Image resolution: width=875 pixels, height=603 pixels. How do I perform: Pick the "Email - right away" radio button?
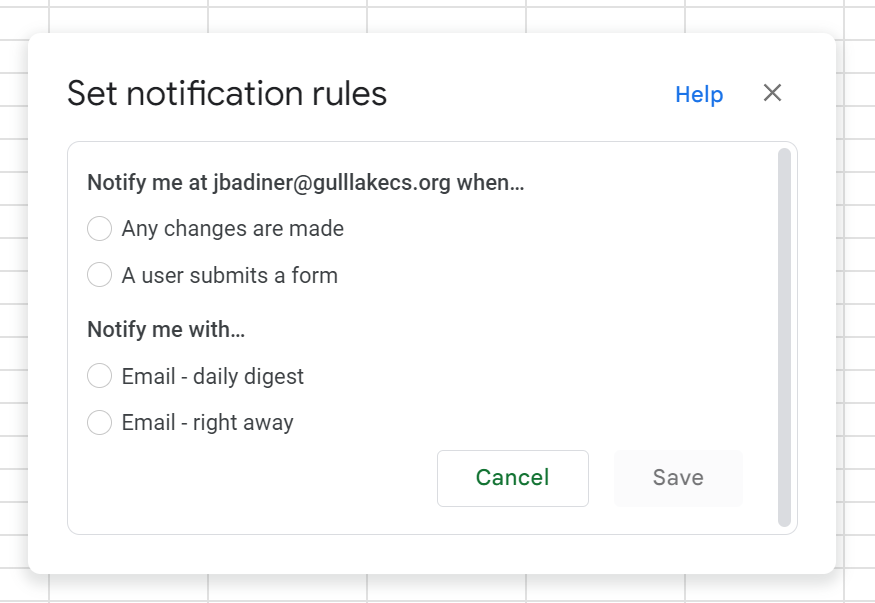[99, 422]
